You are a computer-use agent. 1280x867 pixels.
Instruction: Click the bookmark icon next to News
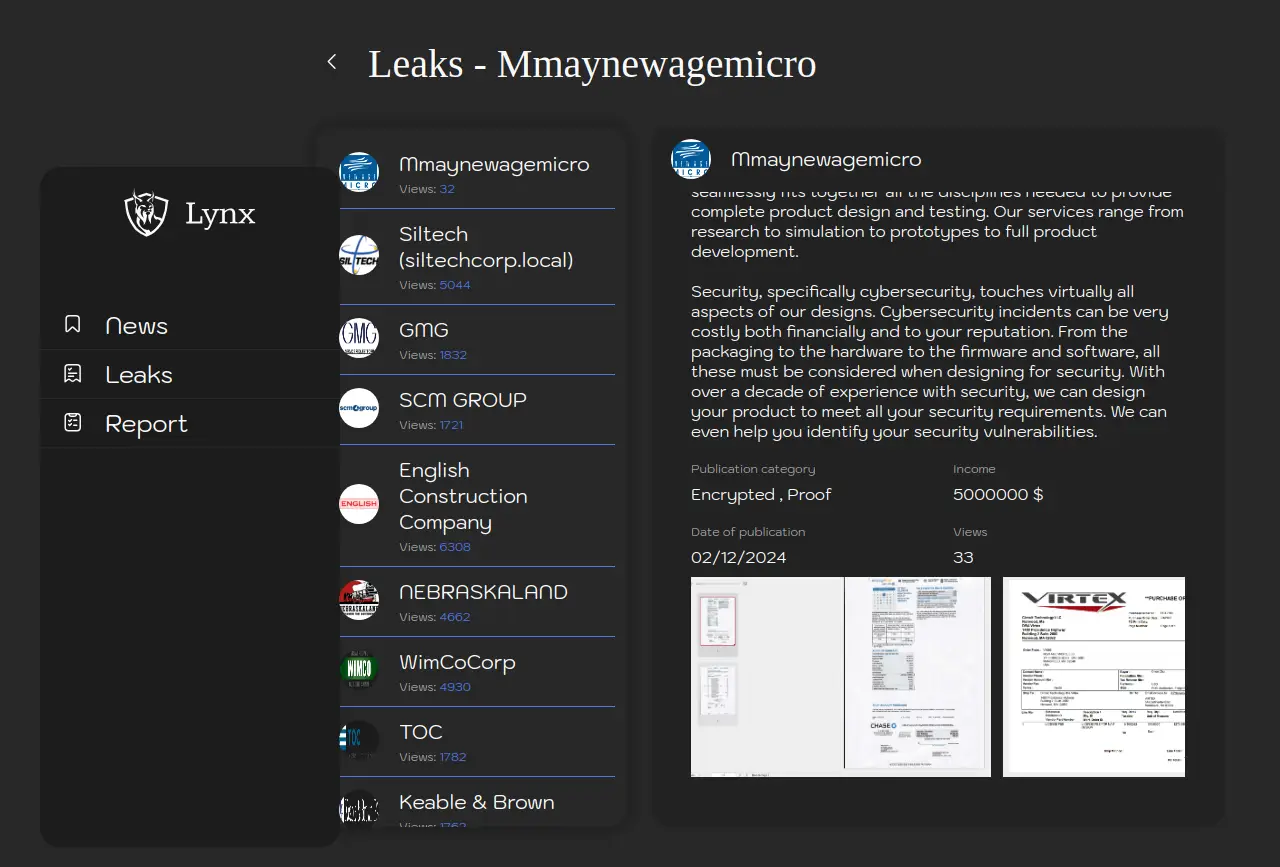pos(73,324)
